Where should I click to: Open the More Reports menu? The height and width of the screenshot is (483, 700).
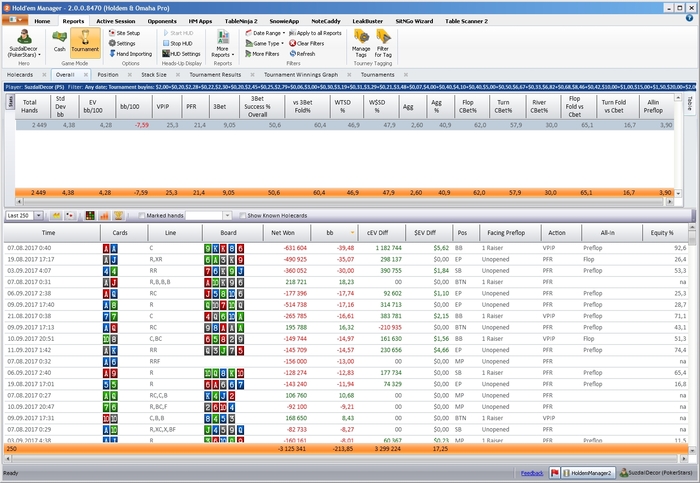pyautogui.click(x=222, y=43)
